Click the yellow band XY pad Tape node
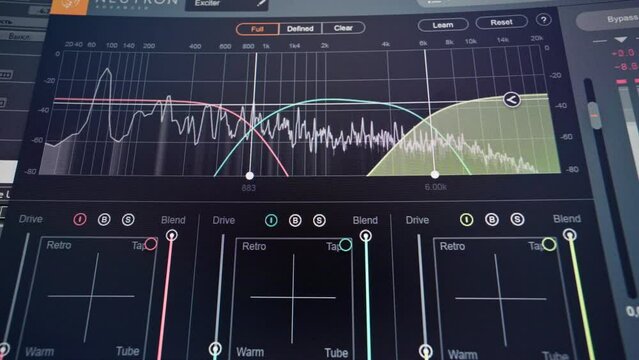 (549, 244)
